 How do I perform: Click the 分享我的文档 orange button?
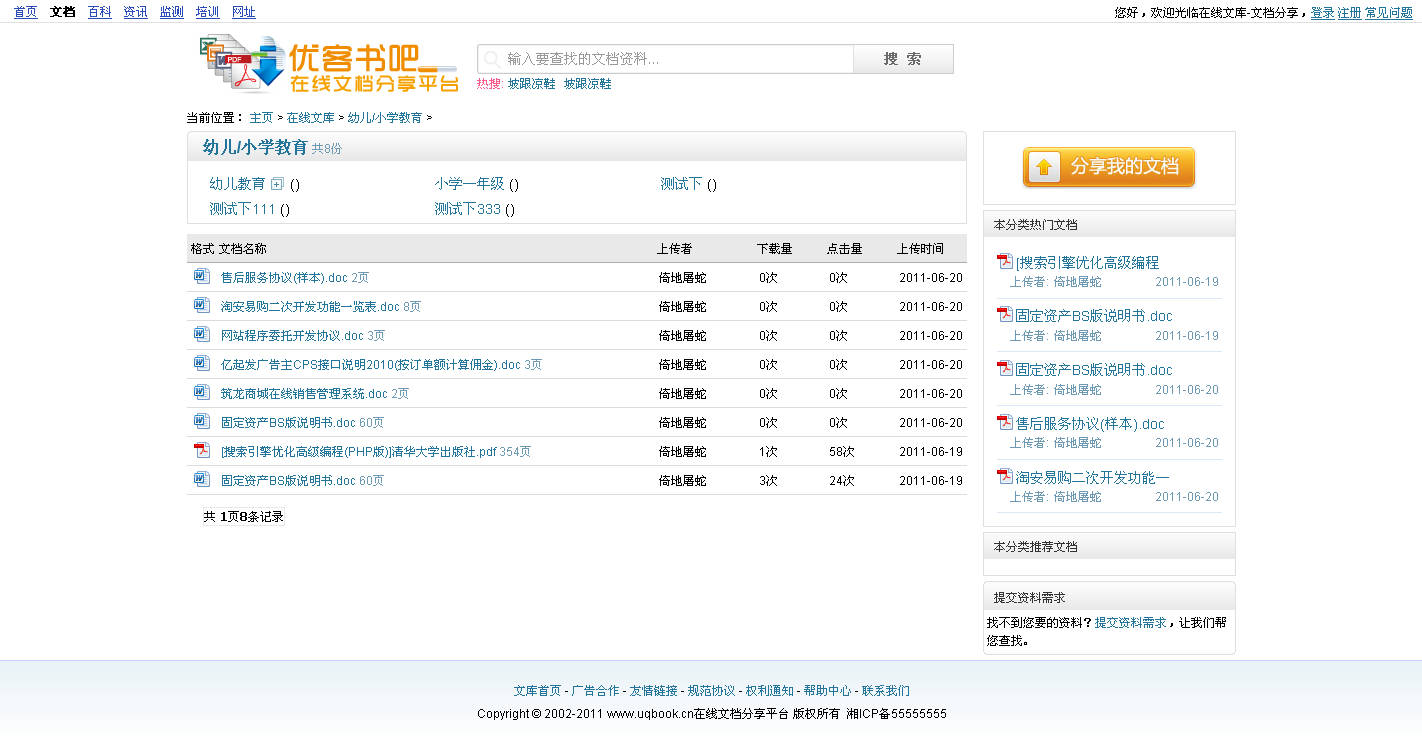tap(1108, 167)
